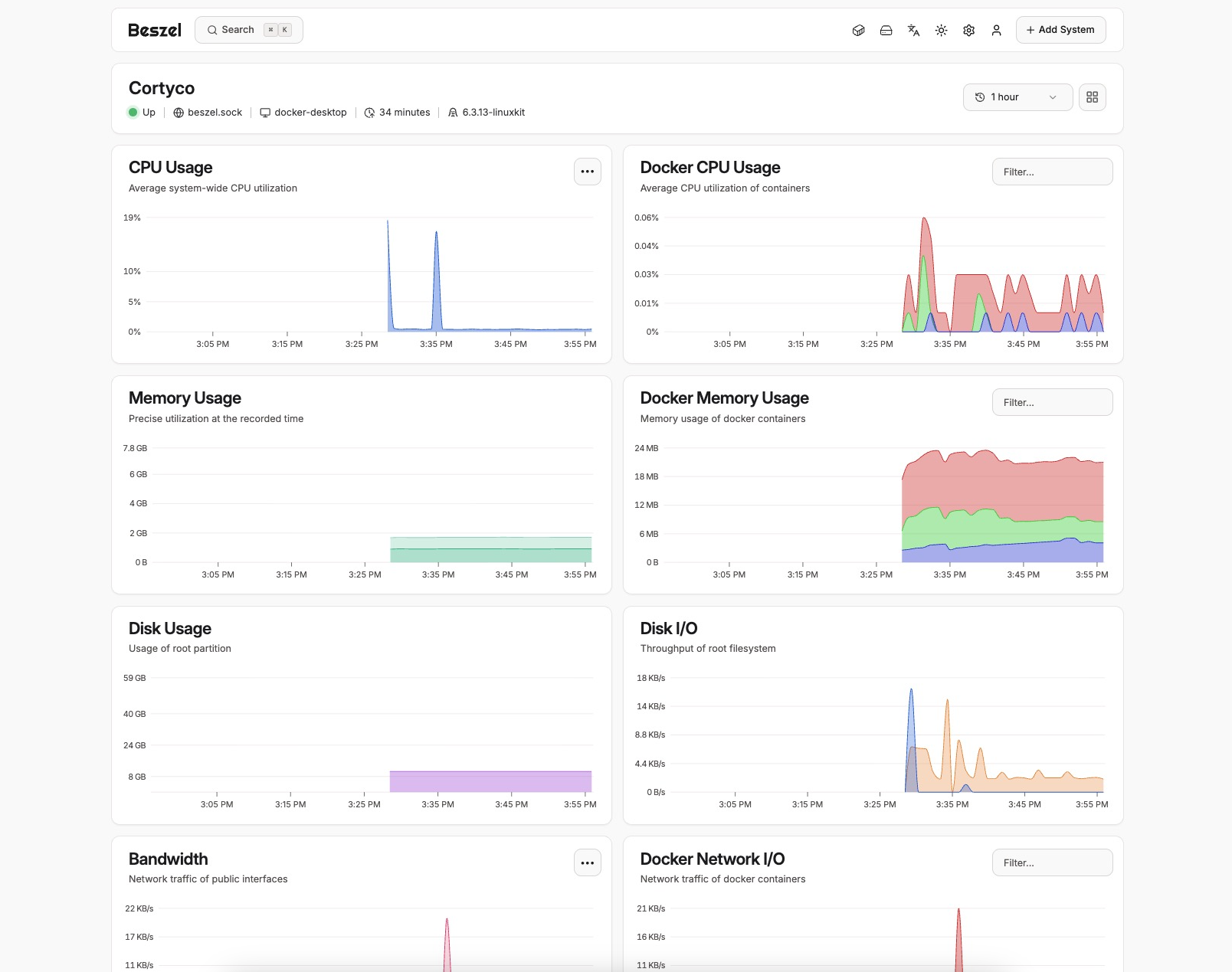The width and height of the screenshot is (1232, 972).
Task: Click the tallest red Docker CPU peak
Action: (926, 237)
